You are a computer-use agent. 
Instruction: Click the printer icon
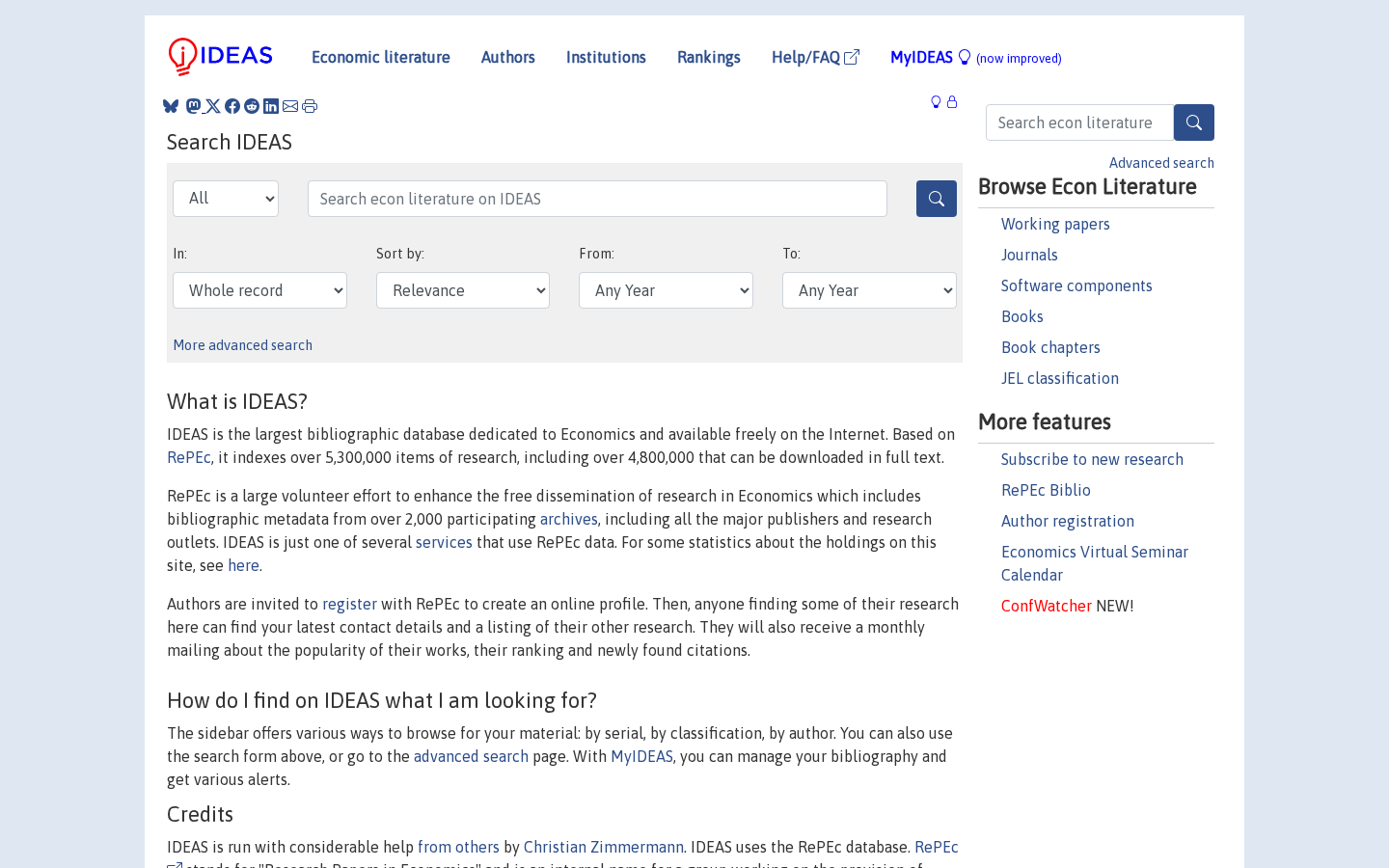coord(310,106)
